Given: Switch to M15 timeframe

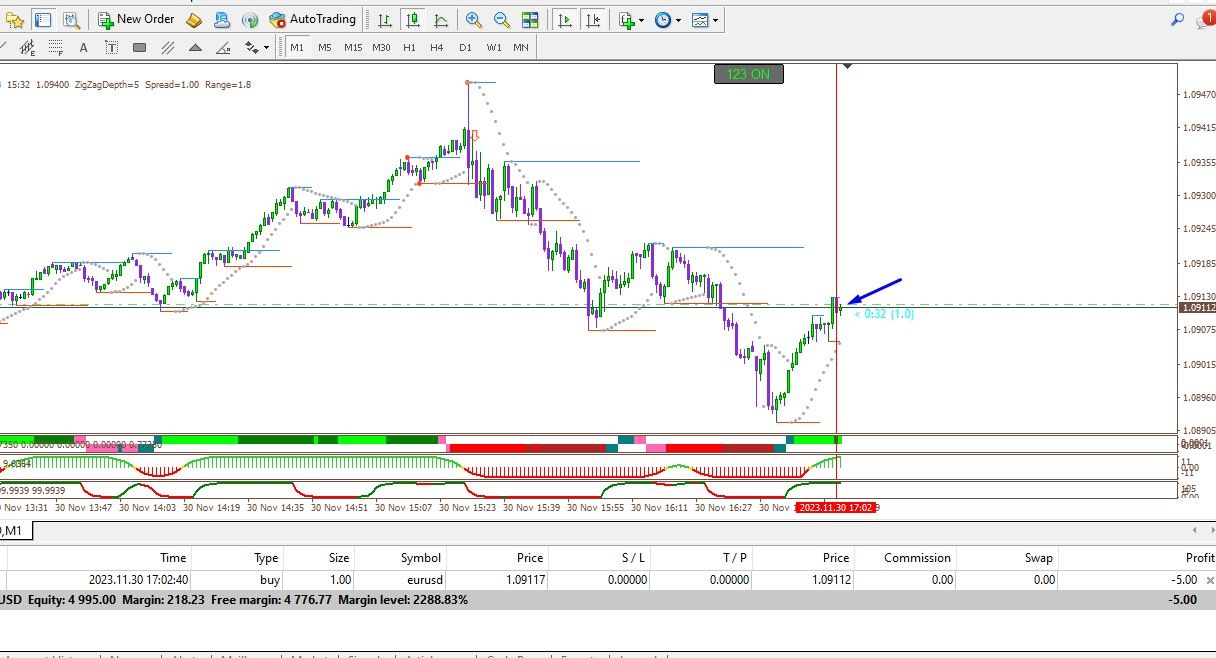Looking at the screenshot, I should 353,47.
